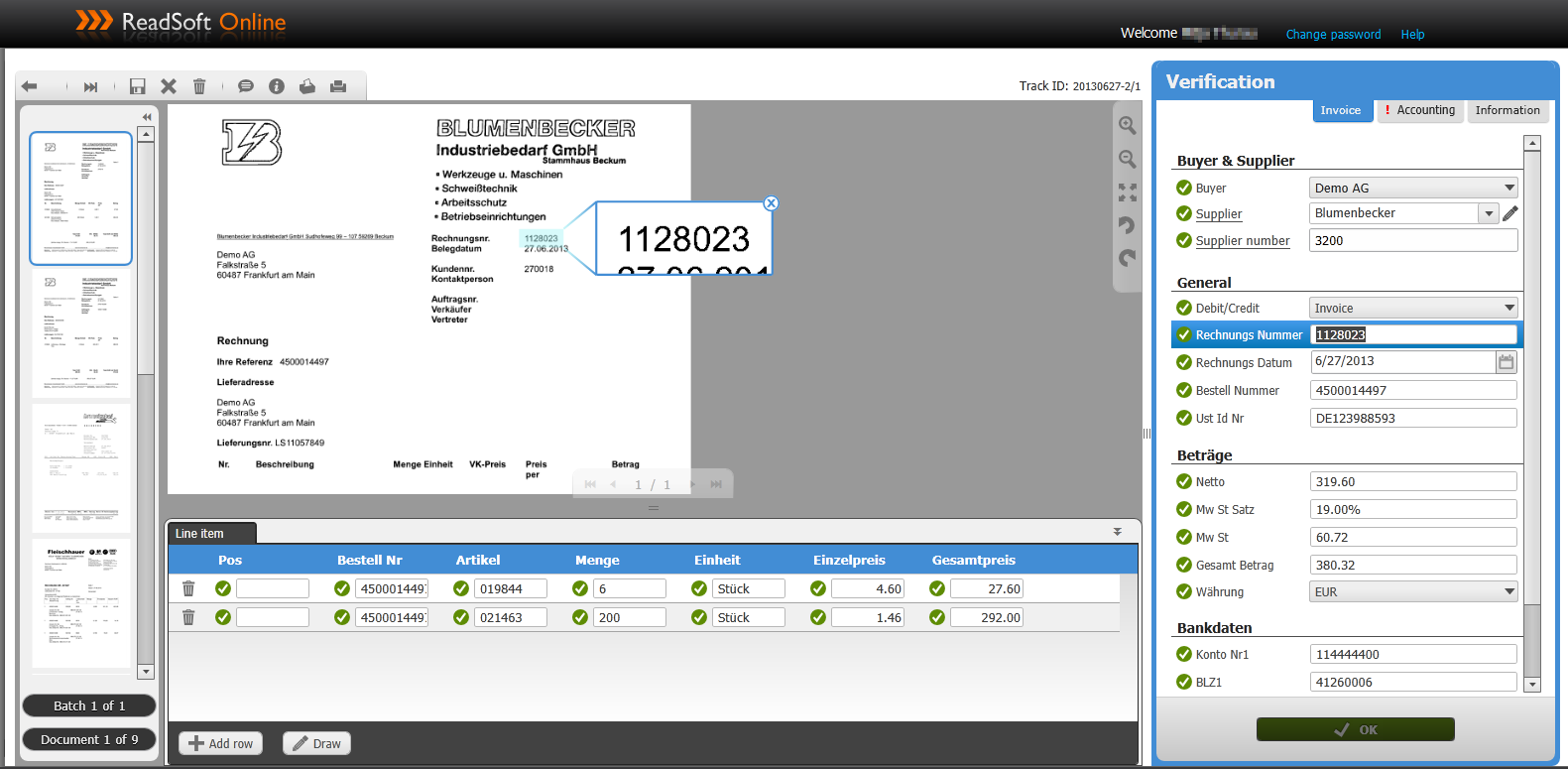This screenshot has width=1568, height=769.
Task: Rotate invoice image clockwise
Action: (x=1128, y=258)
